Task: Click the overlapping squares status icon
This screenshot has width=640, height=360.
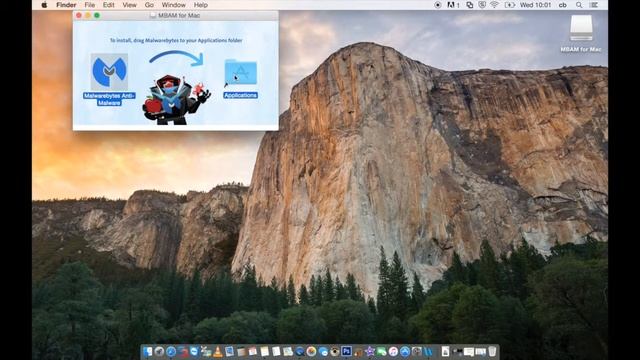Action: coord(470,5)
